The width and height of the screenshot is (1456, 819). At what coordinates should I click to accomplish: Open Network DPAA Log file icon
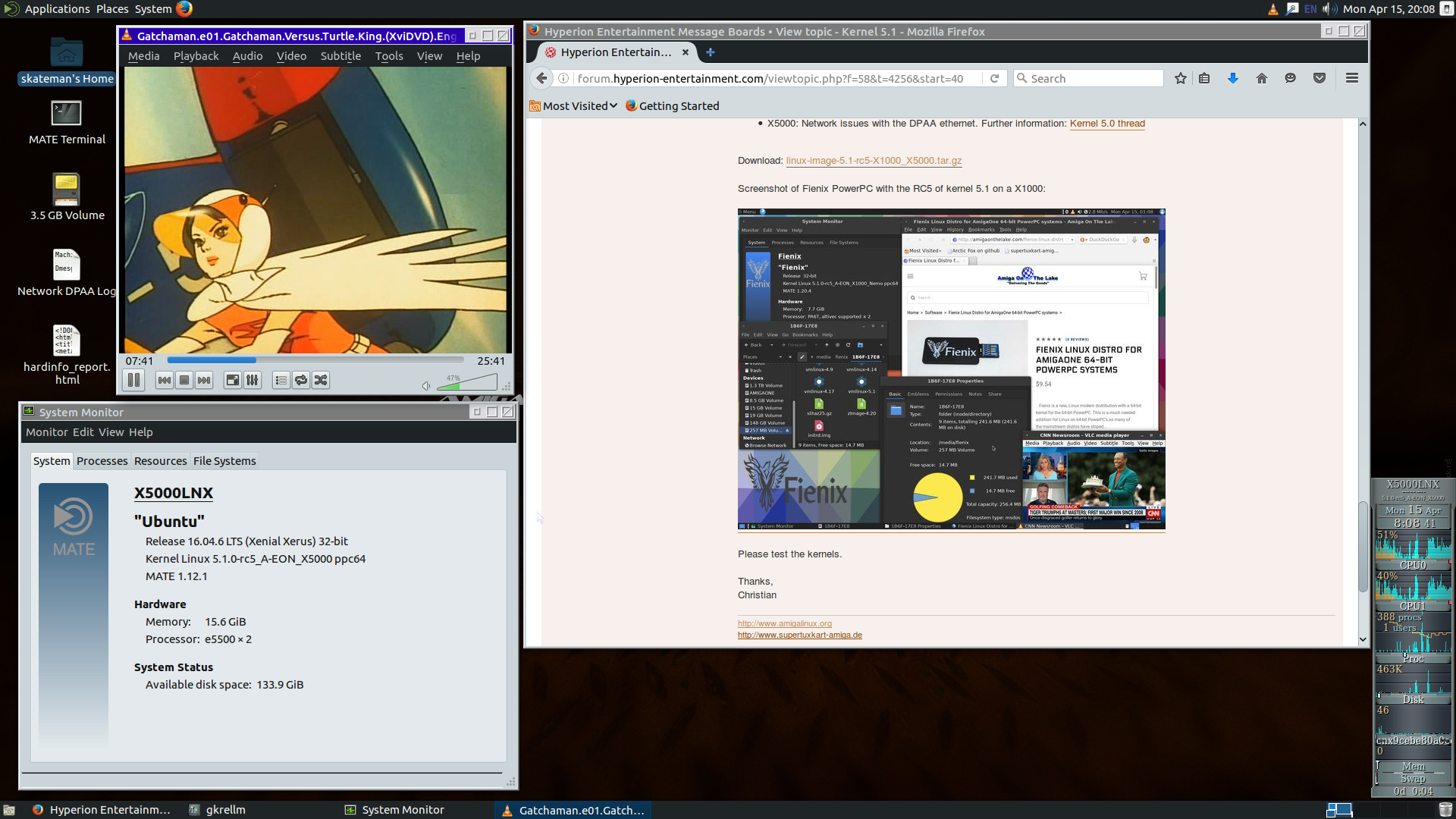[67, 273]
